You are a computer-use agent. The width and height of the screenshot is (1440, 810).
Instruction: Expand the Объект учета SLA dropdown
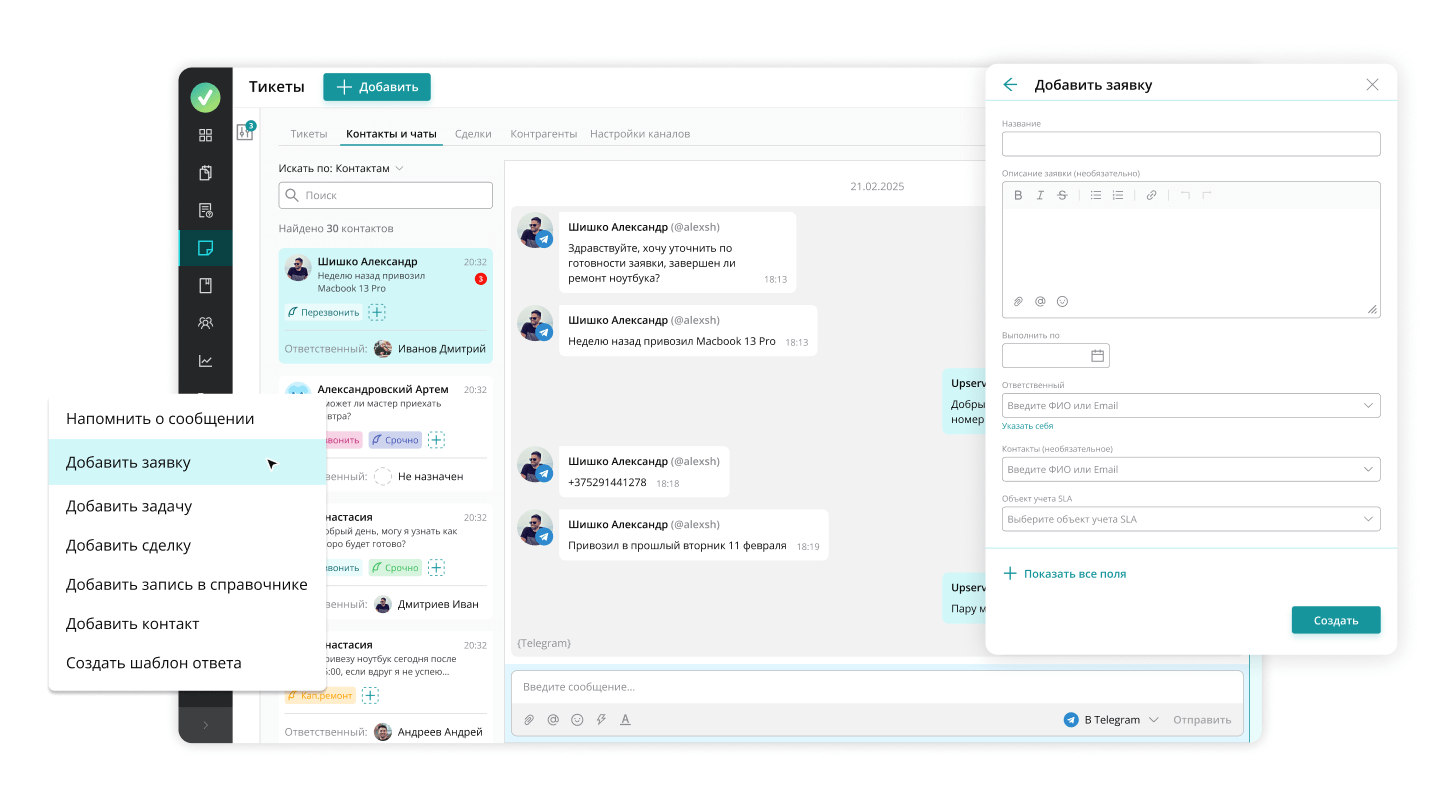(1369, 519)
